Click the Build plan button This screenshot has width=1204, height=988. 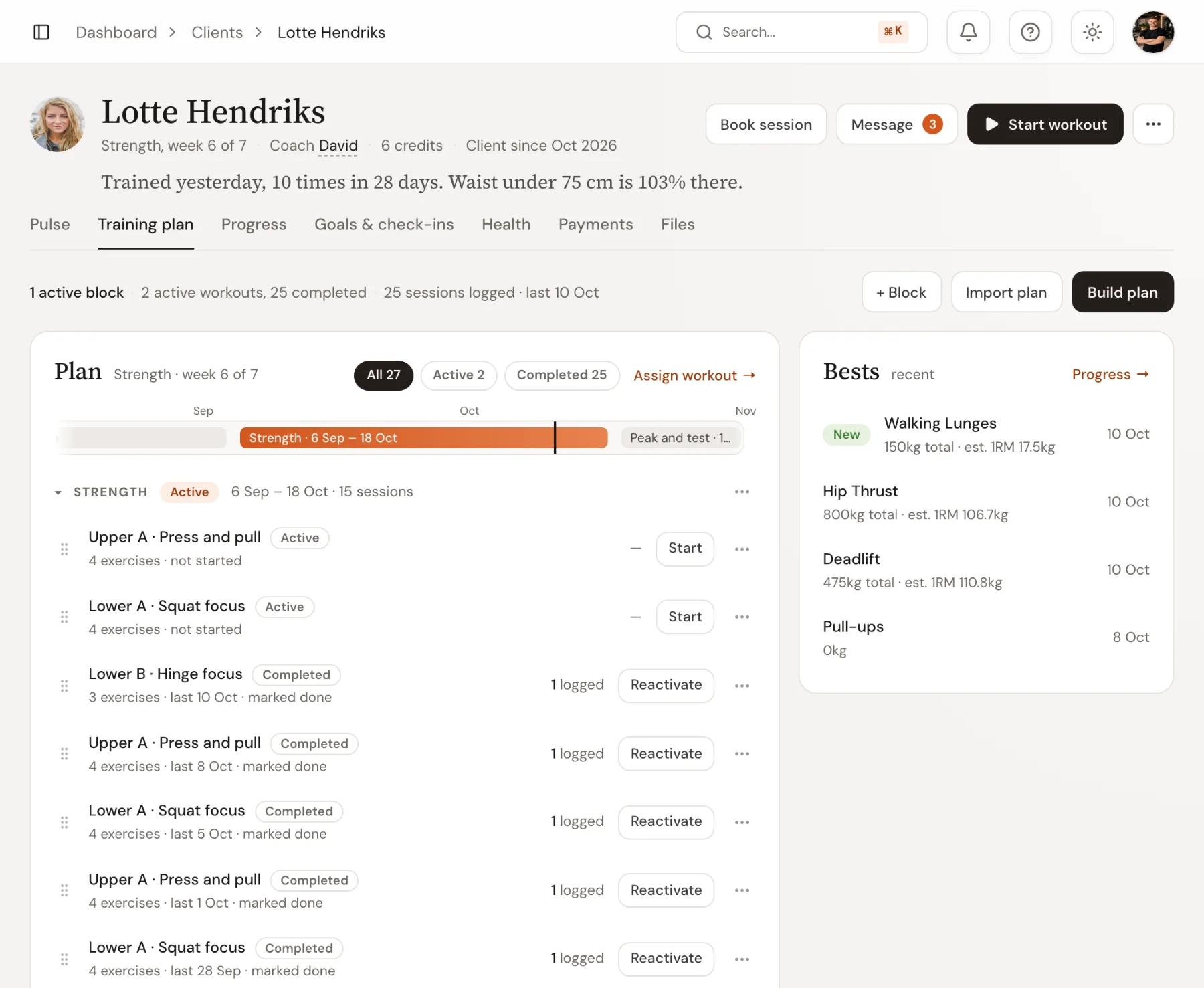(1122, 292)
